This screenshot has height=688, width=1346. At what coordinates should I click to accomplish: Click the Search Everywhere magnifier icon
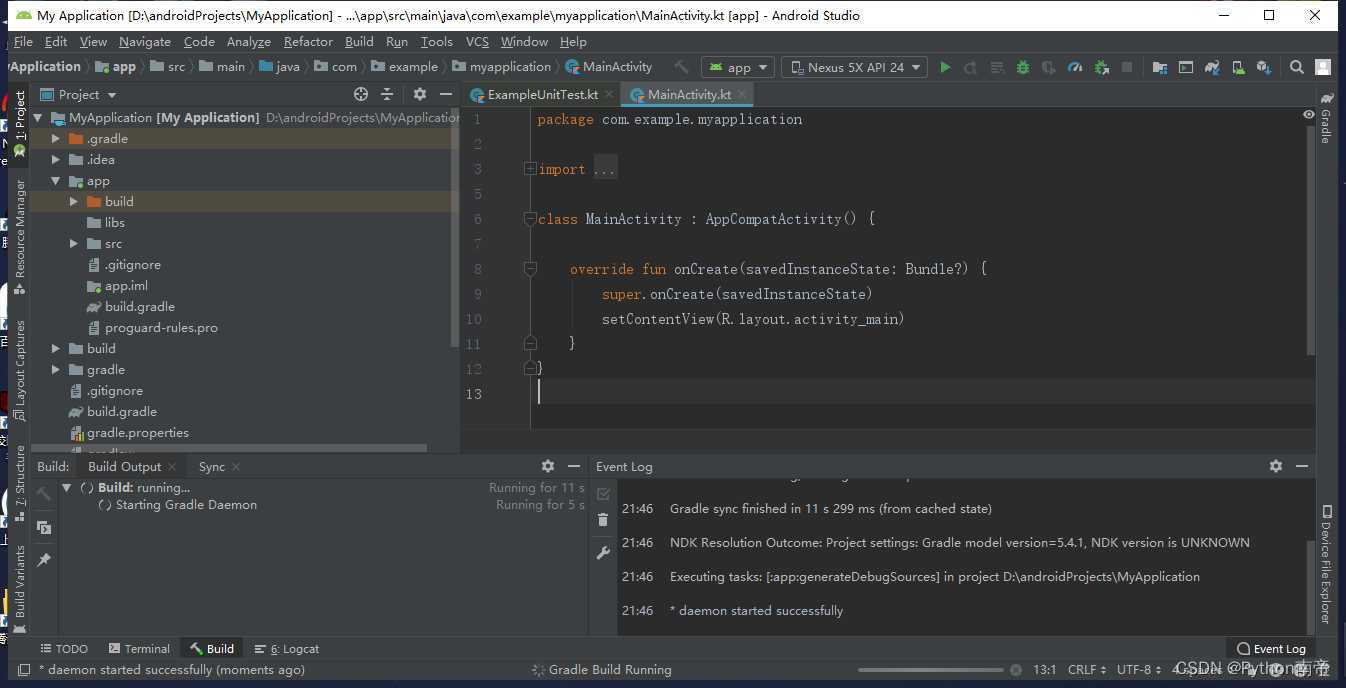1296,67
